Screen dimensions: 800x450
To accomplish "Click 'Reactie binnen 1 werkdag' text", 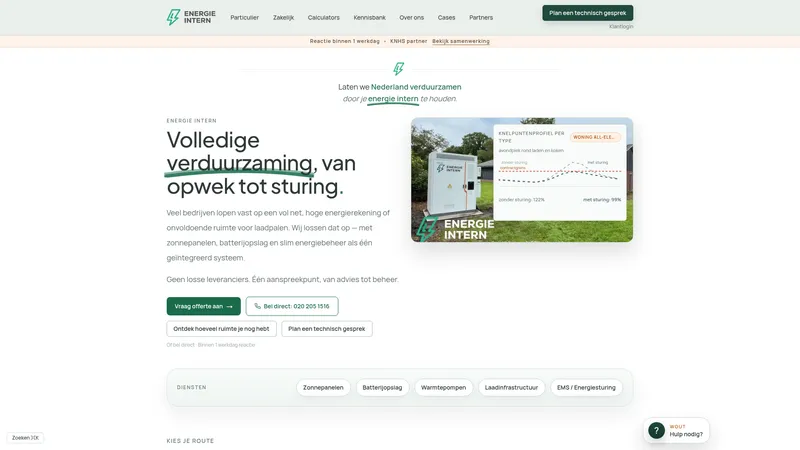I will tap(344, 41).
